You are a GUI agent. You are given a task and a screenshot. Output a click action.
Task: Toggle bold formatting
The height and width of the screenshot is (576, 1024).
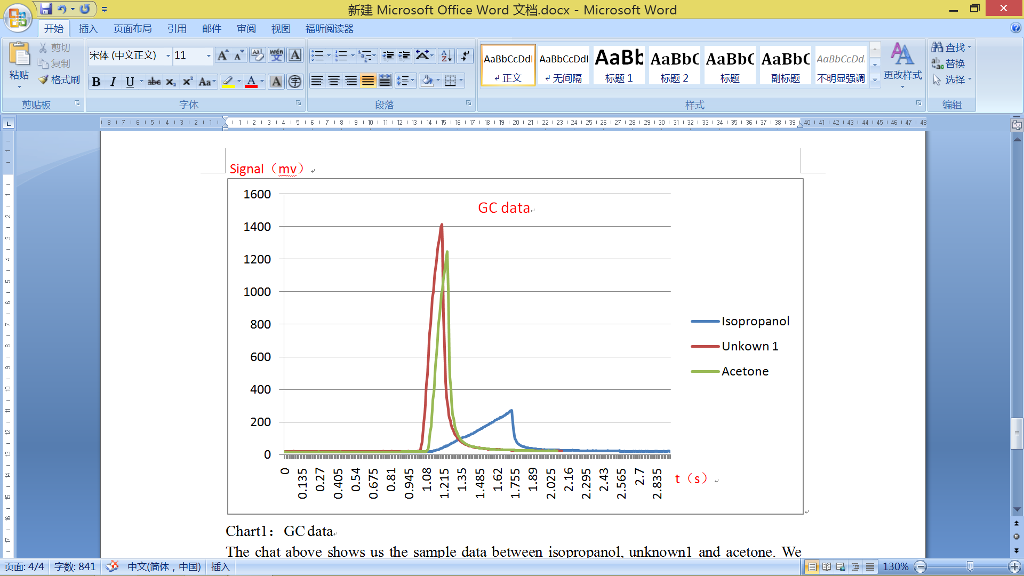tap(96, 81)
